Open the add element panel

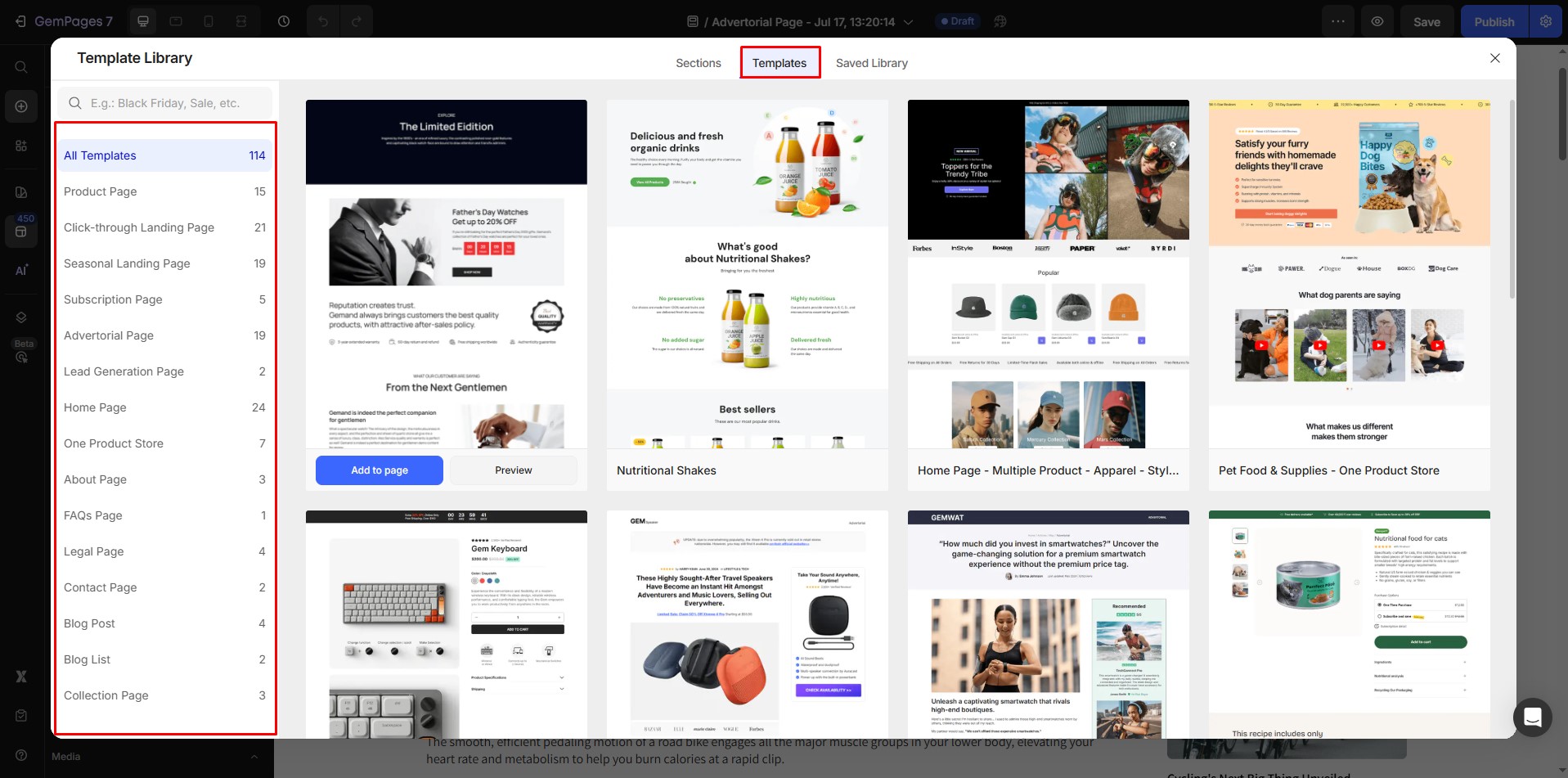point(21,106)
